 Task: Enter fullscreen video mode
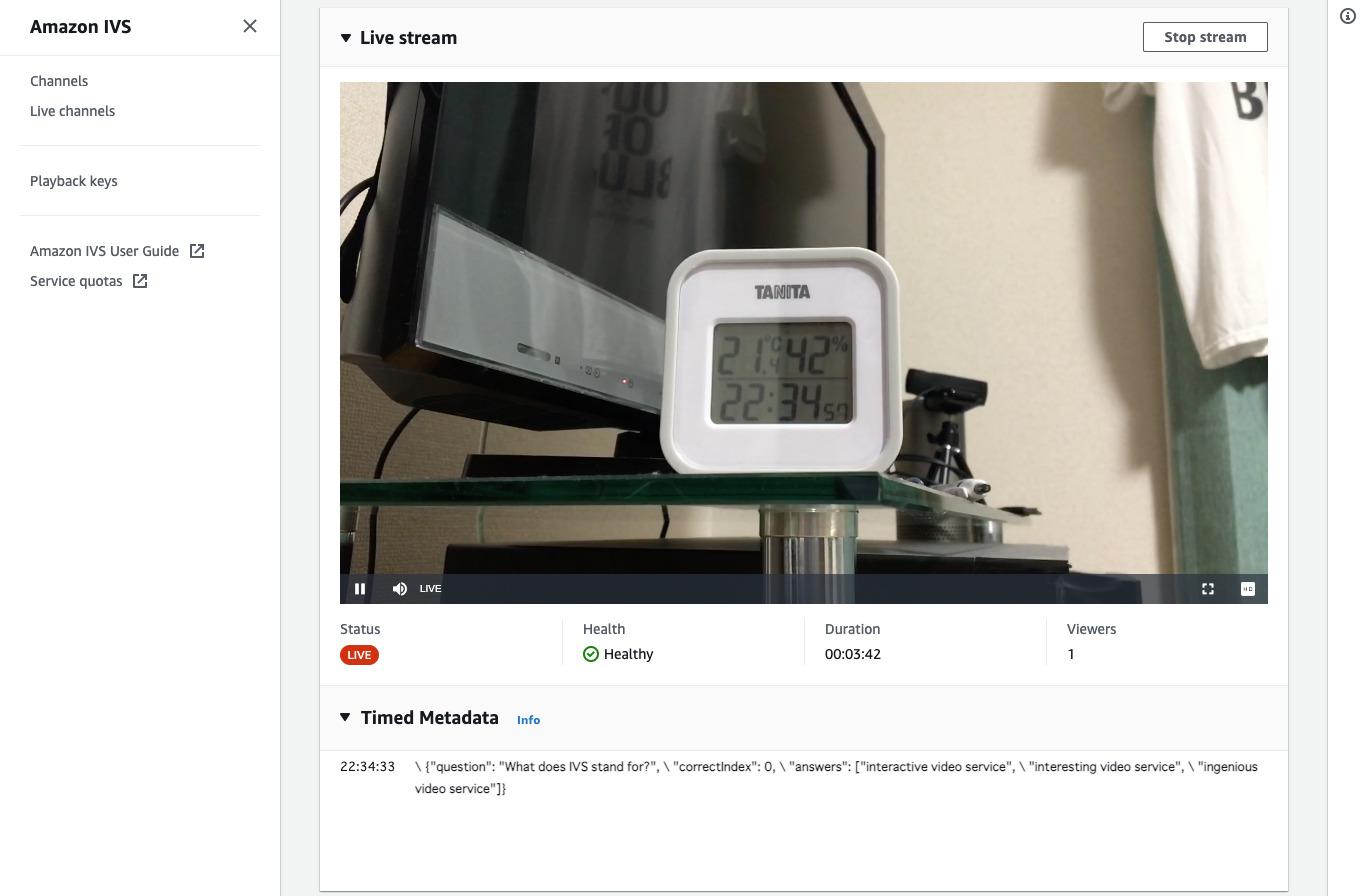click(1208, 589)
